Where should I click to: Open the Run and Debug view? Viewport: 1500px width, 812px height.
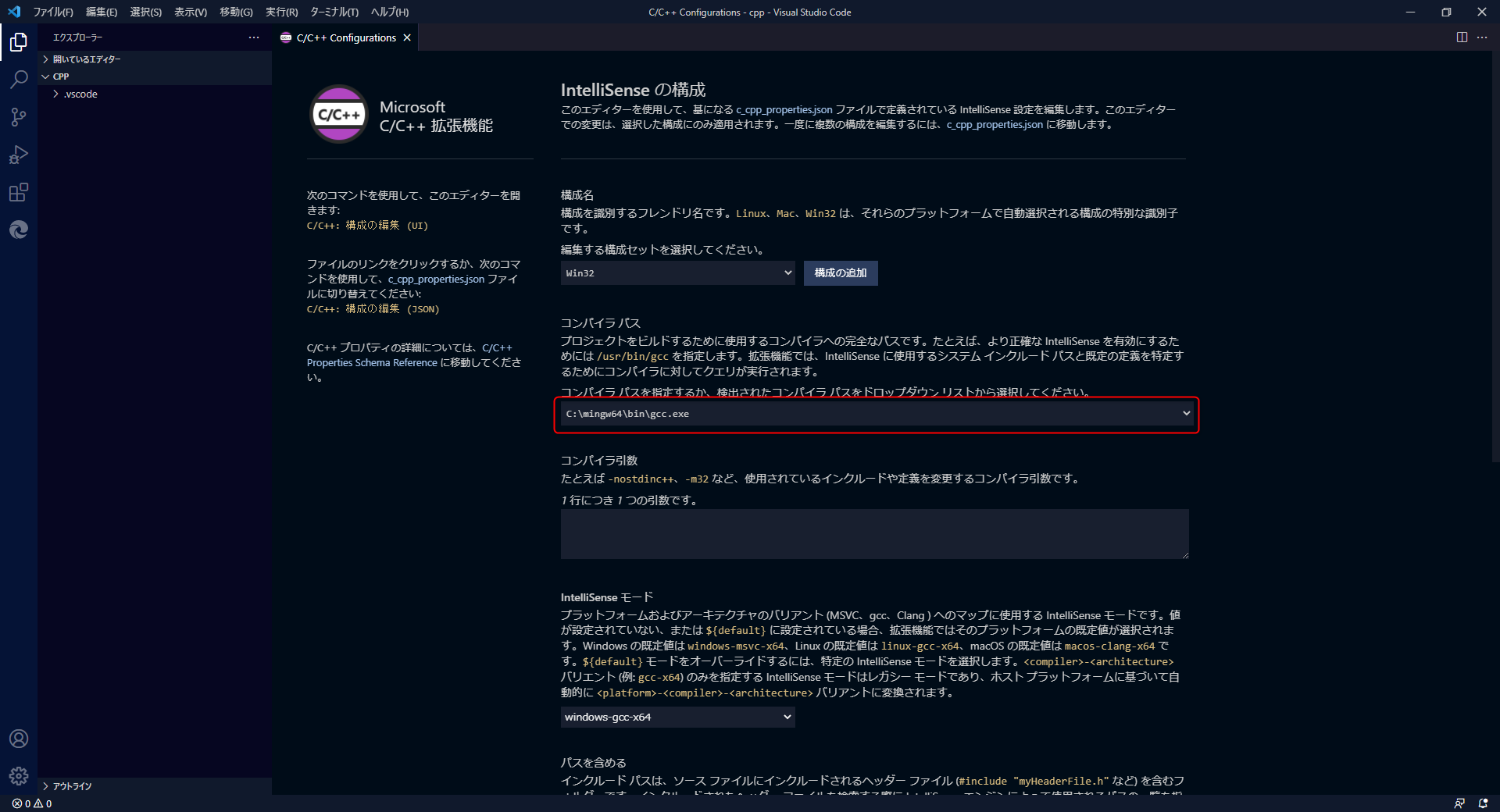click(x=19, y=155)
